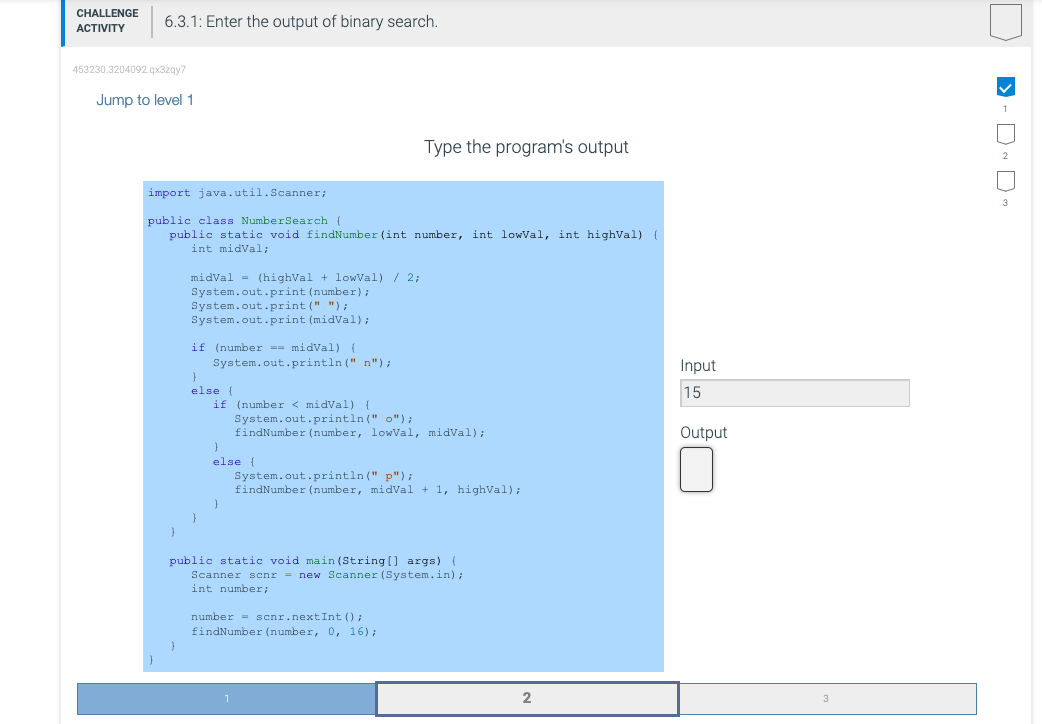Click the Input field containing 15

tap(794, 393)
